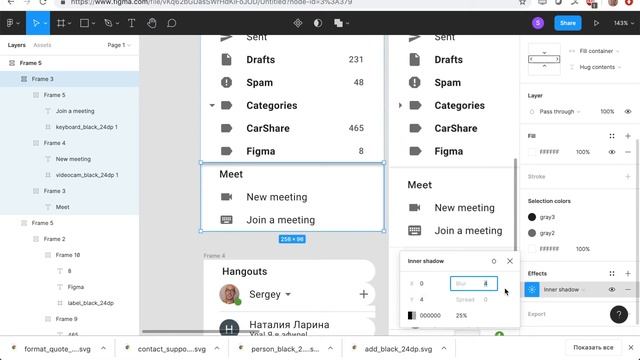
Task: Select the Hand tool
Action: point(152,23)
